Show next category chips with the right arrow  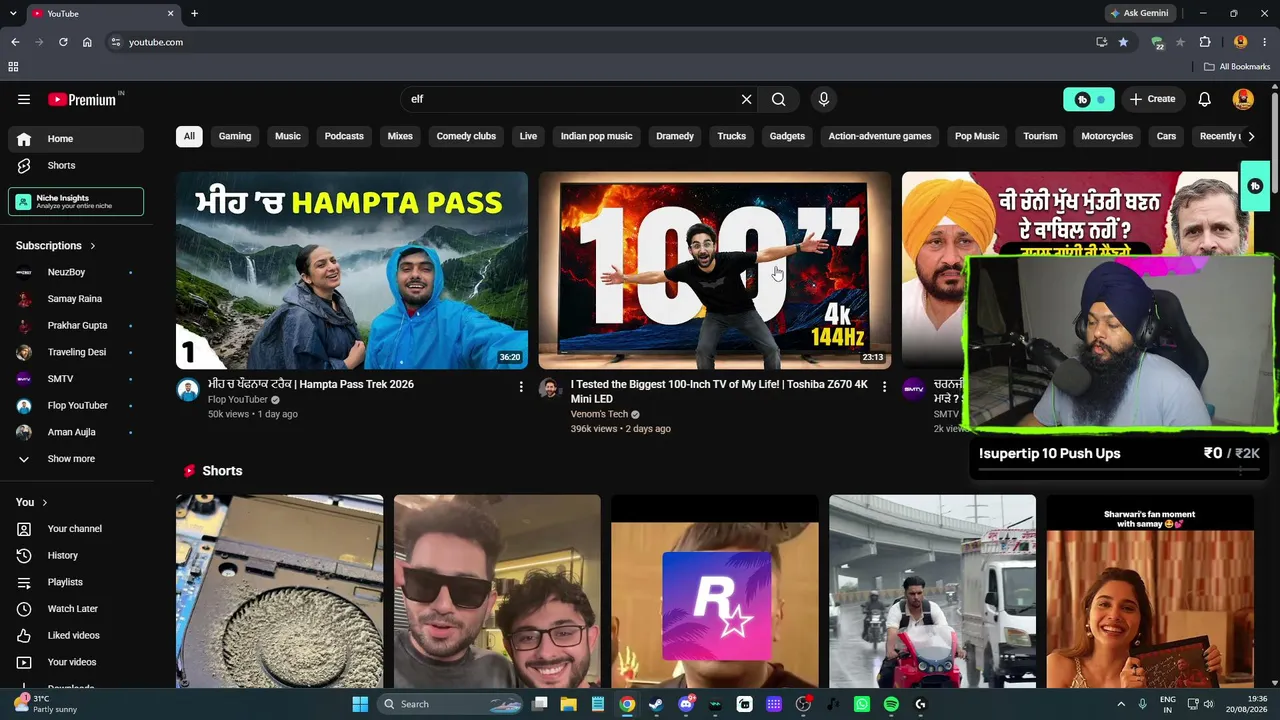[1251, 136]
